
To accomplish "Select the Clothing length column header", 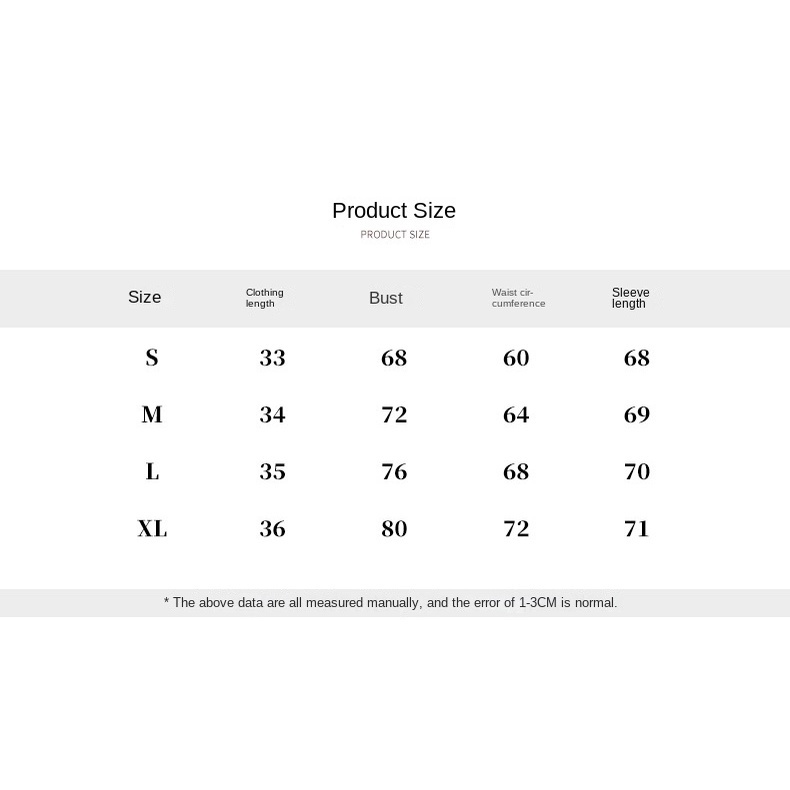I will (265, 298).
